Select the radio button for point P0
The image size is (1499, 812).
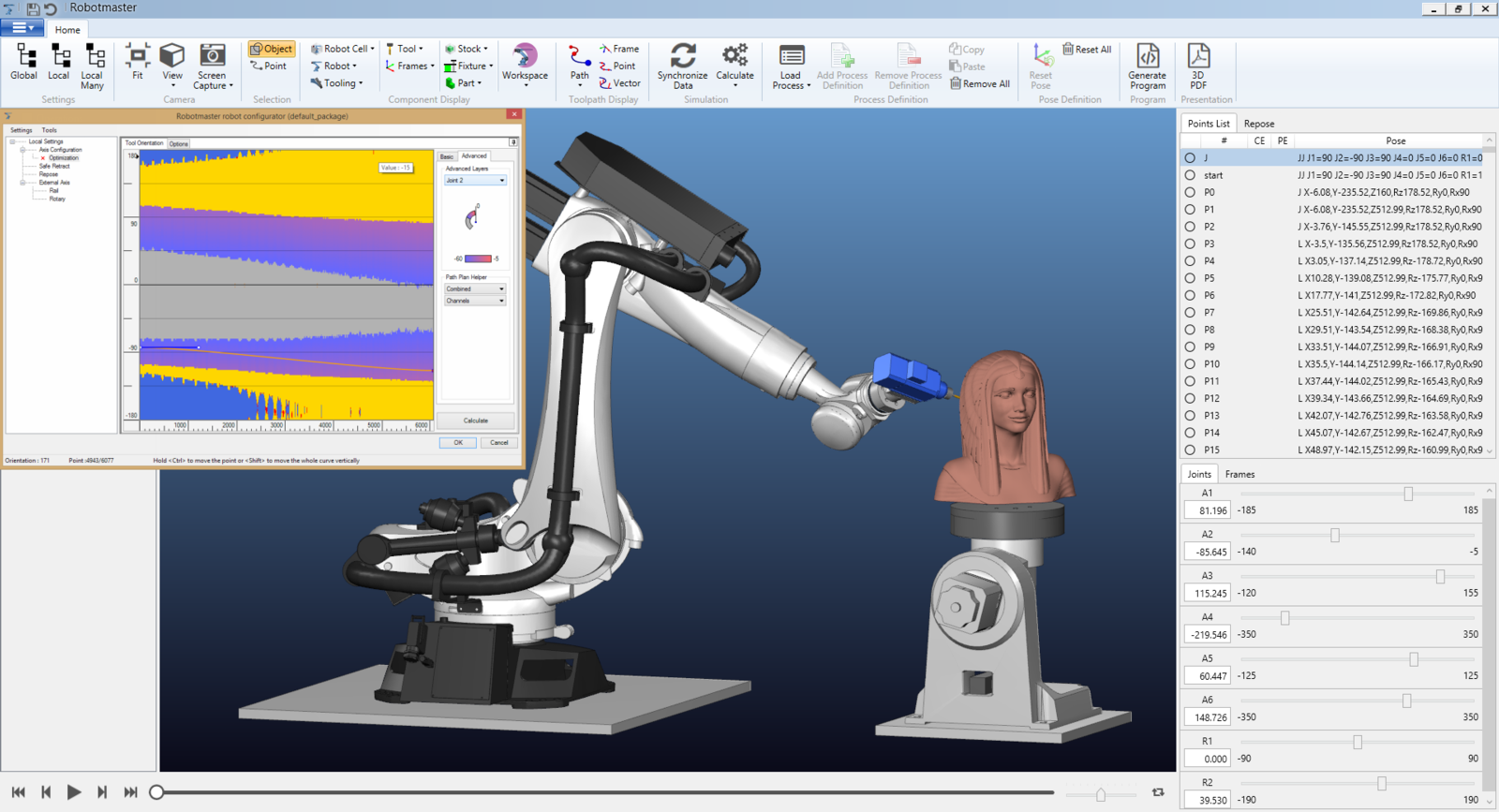click(x=1190, y=192)
